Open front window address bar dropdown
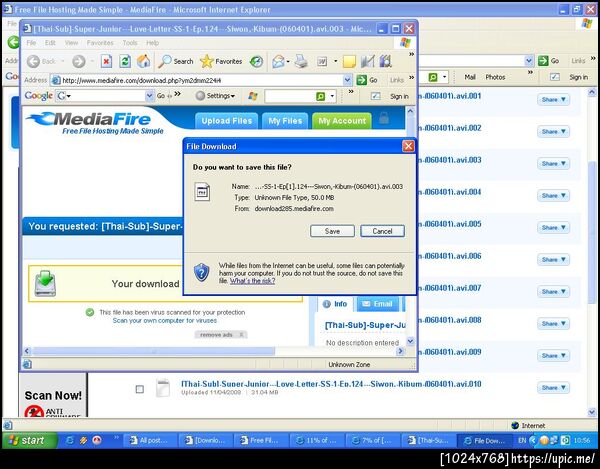This screenshot has height=469, width=600. click(347, 80)
